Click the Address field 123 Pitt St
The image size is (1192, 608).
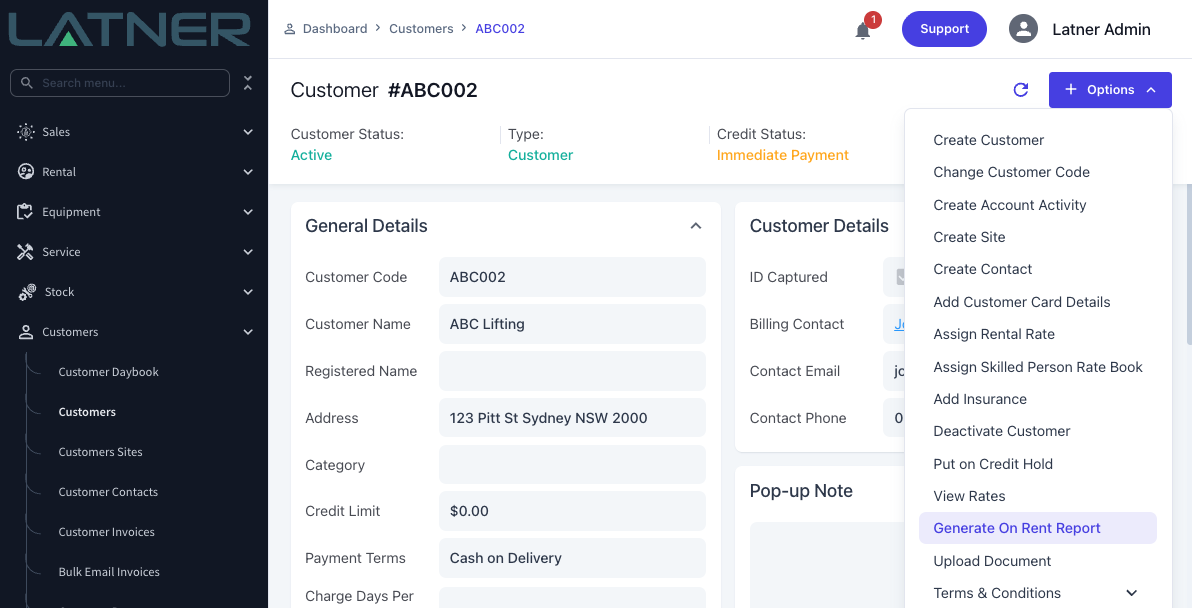(x=572, y=418)
